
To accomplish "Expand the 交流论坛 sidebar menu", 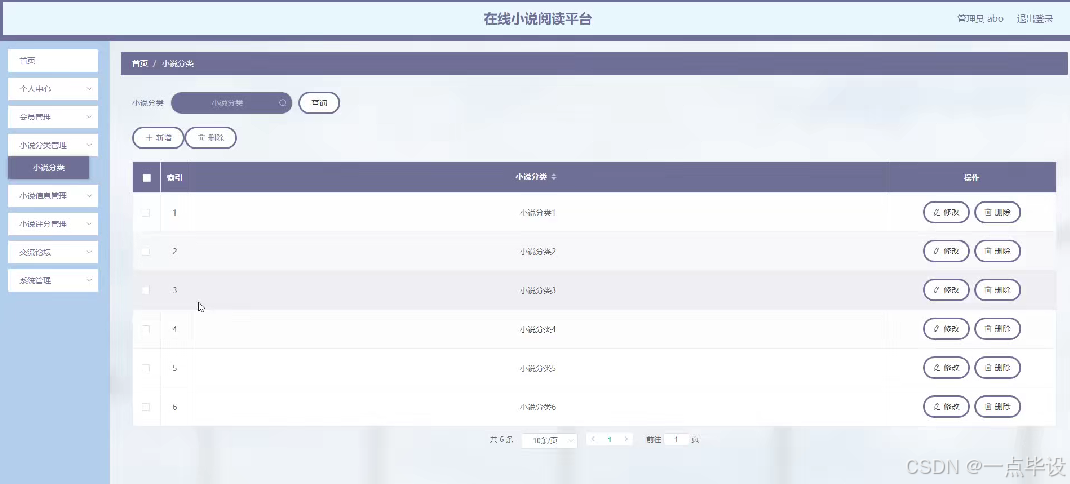I will [53, 252].
